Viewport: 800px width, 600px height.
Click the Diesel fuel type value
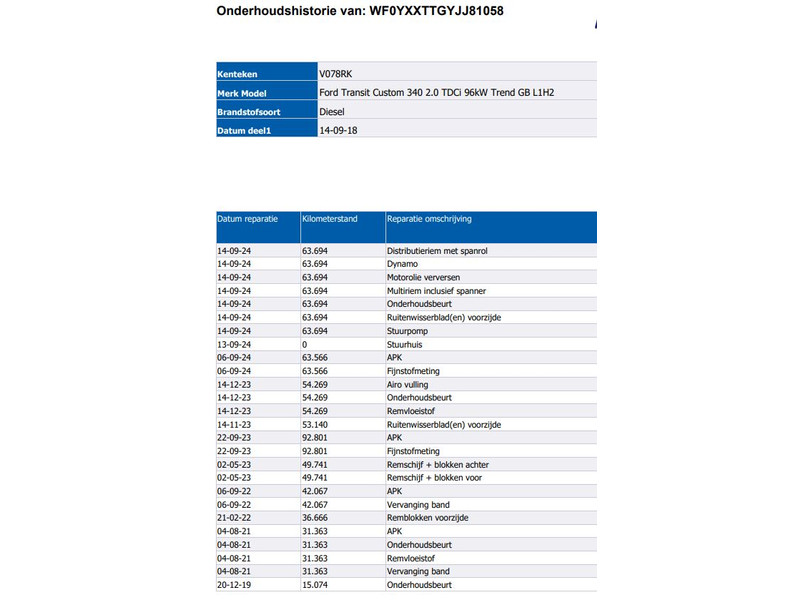click(332, 112)
